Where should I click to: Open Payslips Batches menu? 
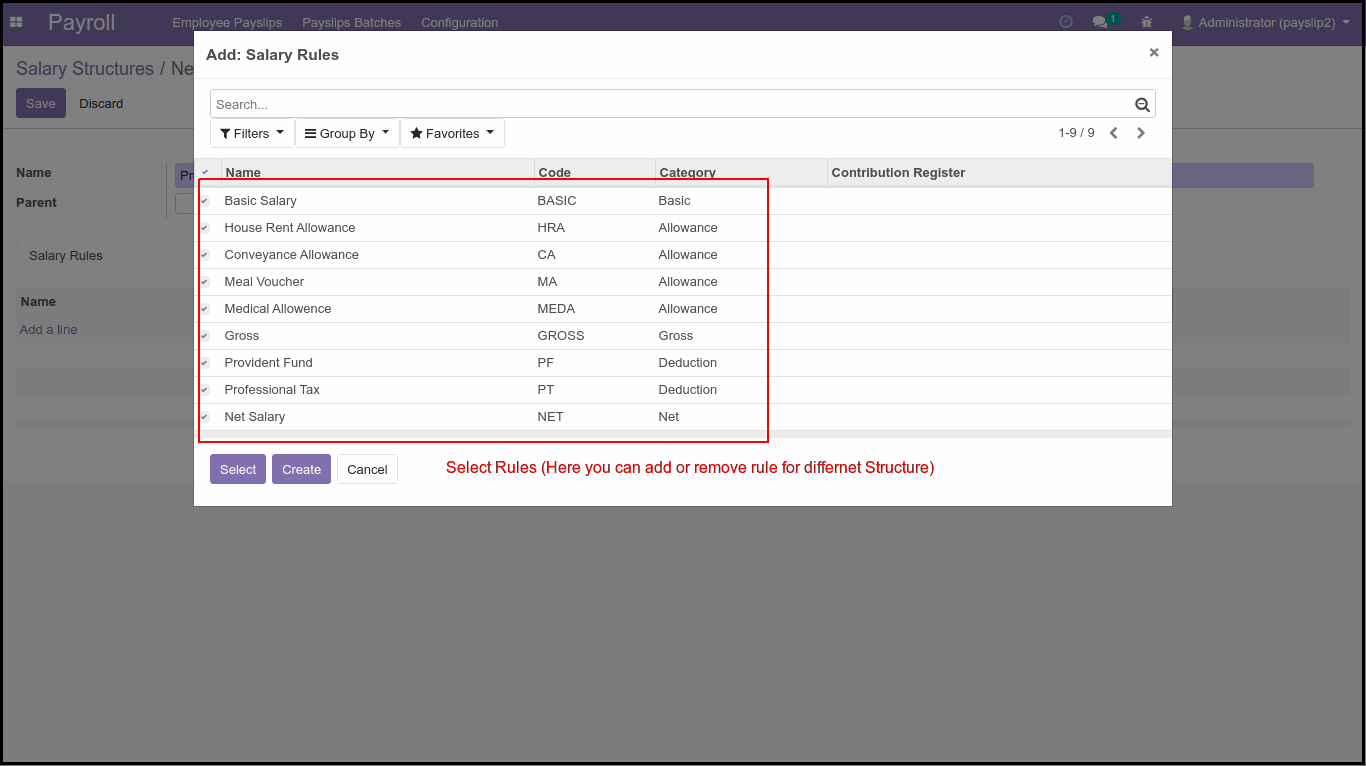pos(351,22)
